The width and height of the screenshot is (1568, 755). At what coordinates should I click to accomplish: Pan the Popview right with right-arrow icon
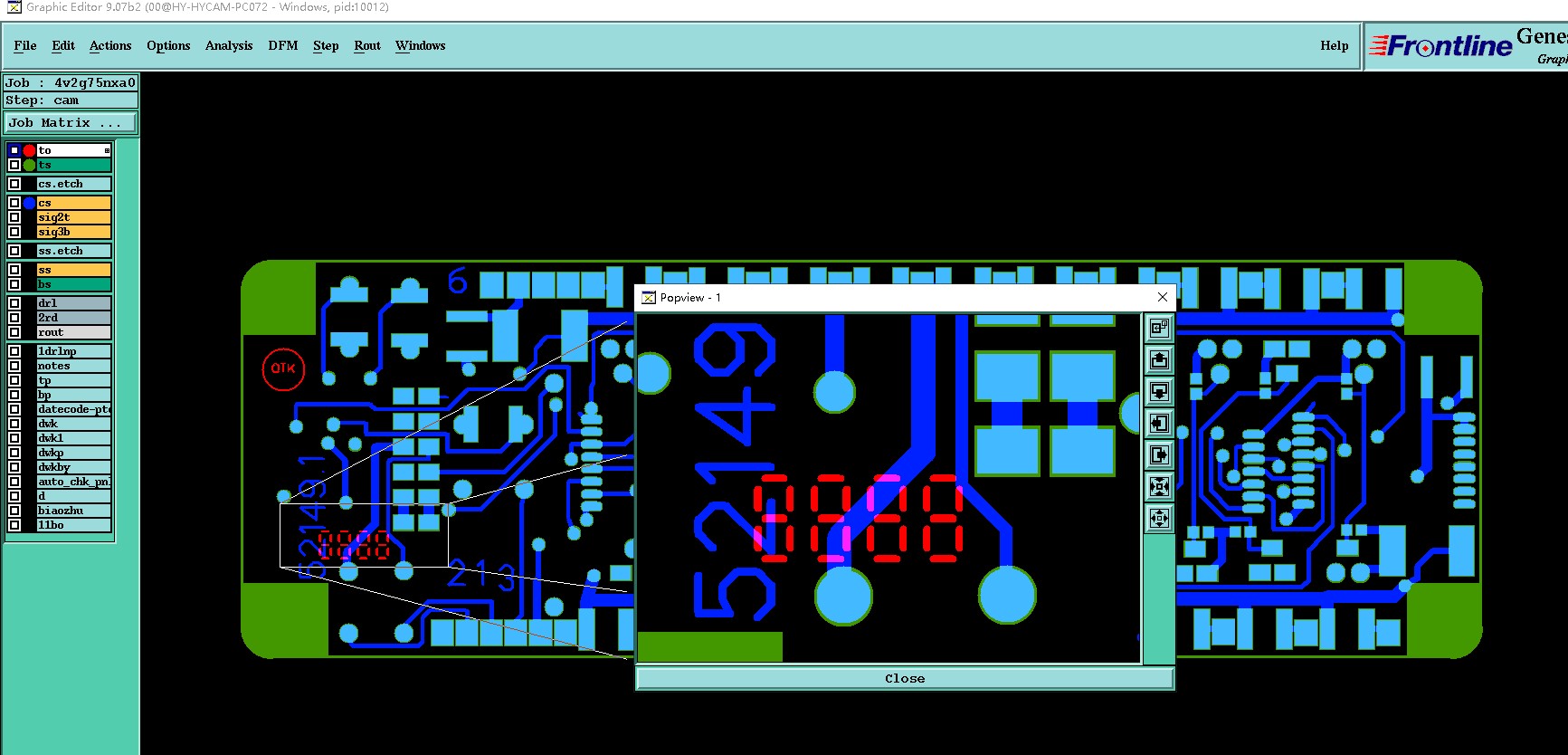point(1159,454)
